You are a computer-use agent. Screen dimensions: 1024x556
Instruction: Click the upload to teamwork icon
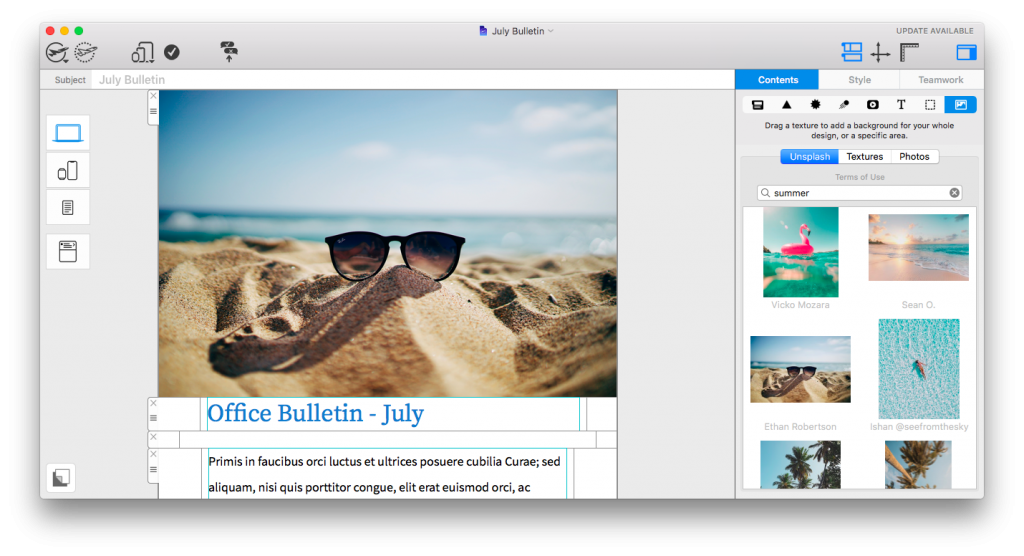229,52
